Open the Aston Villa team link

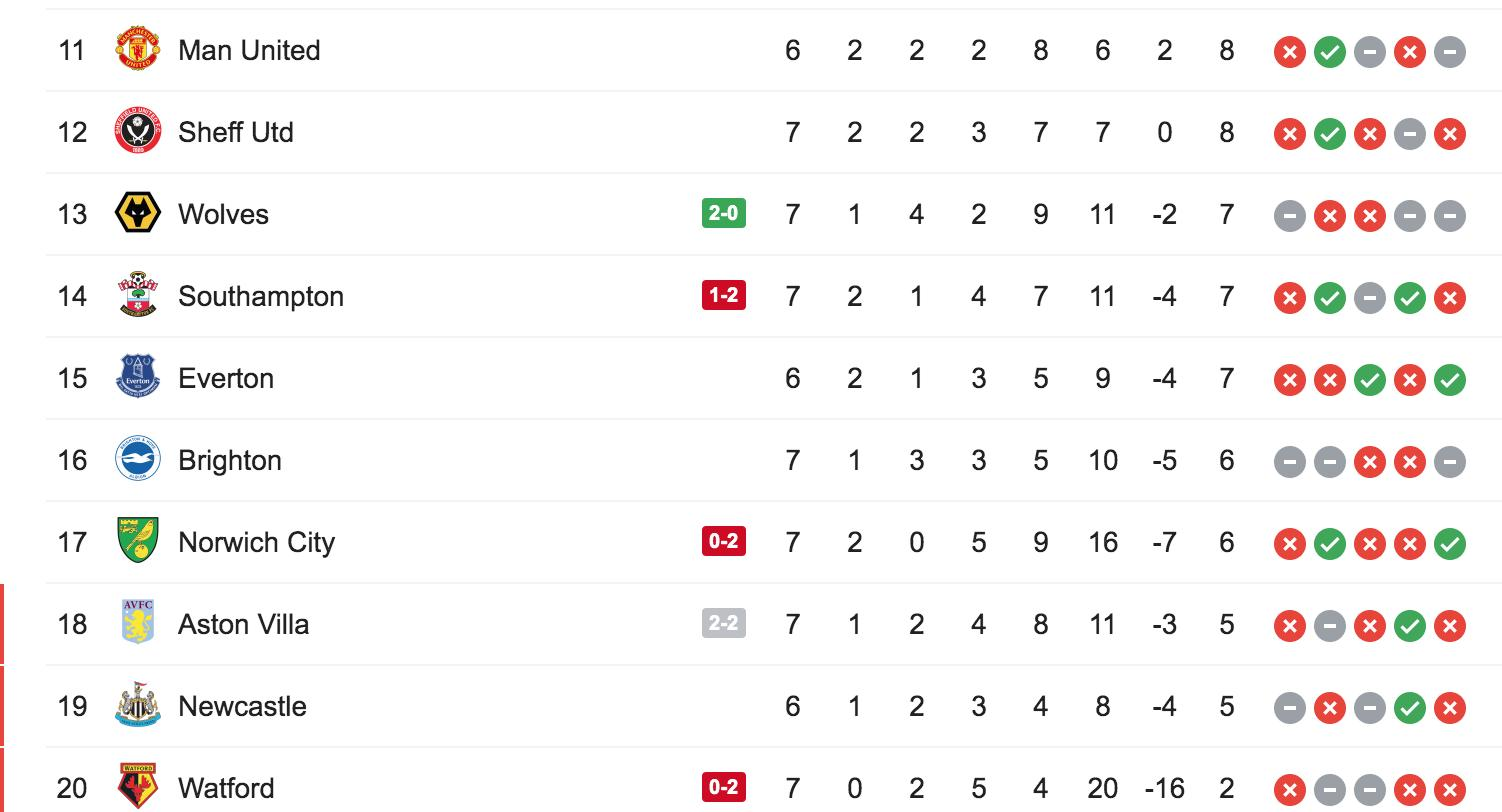click(x=243, y=624)
